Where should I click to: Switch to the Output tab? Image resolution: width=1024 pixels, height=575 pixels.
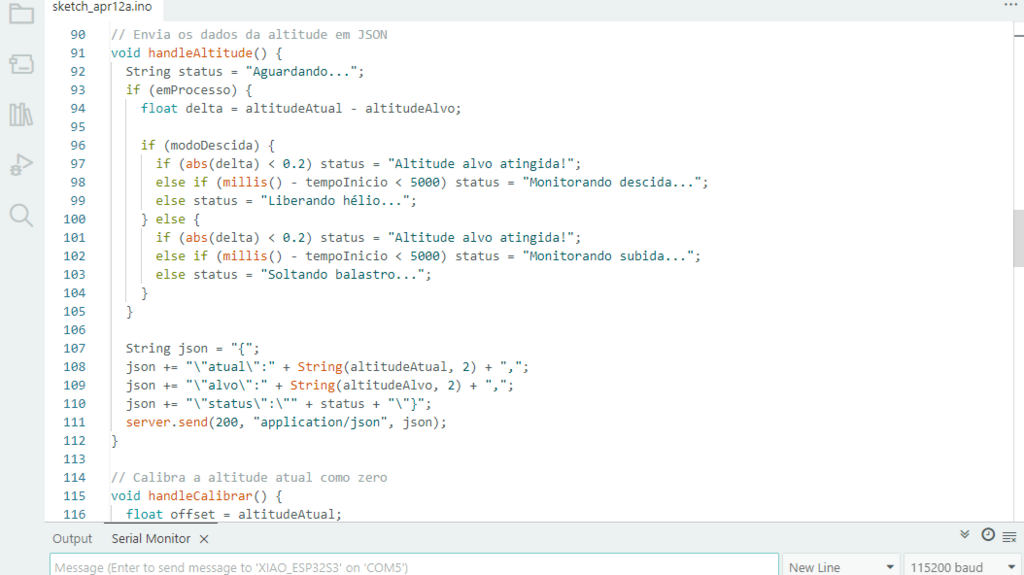[x=72, y=539]
